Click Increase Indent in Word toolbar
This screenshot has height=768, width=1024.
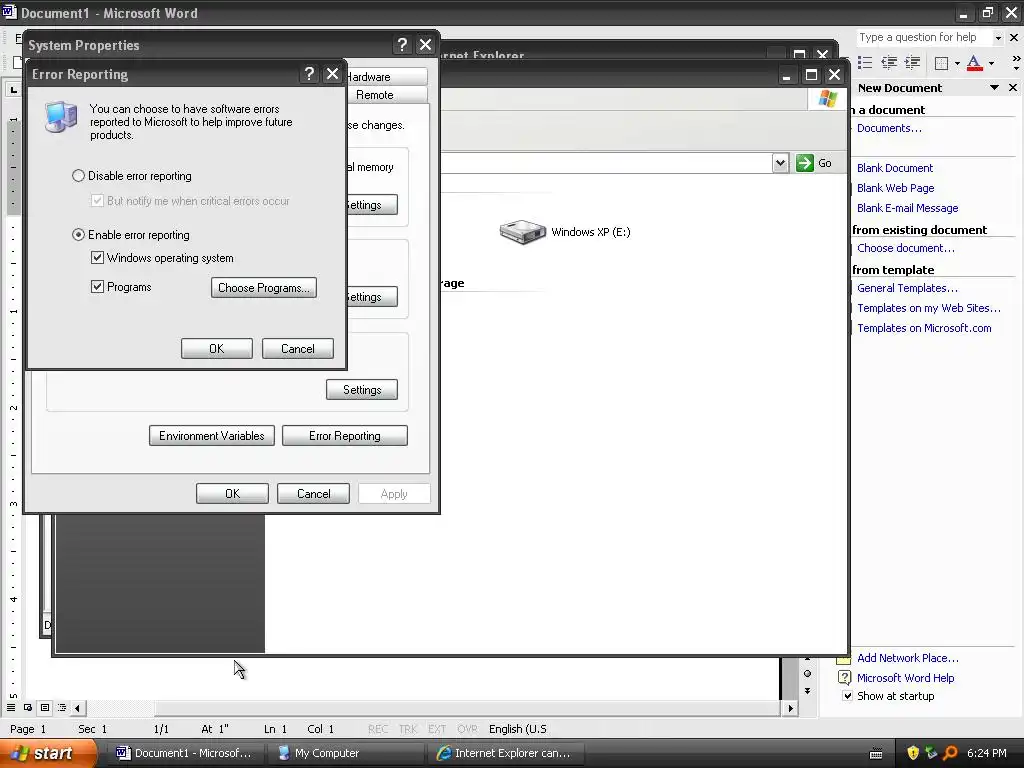click(x=912, y=63)
